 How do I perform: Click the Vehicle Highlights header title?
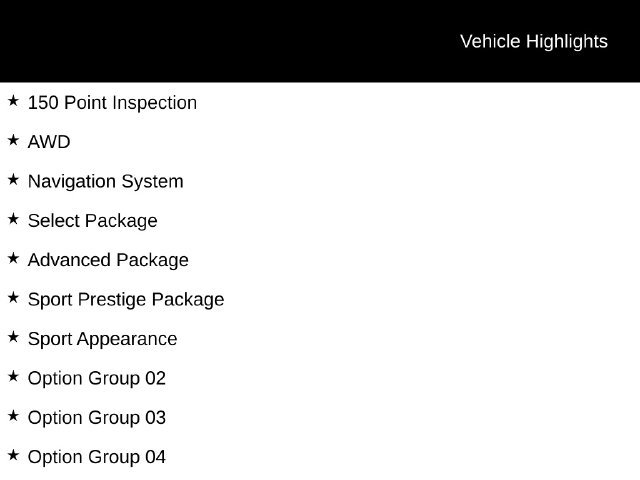pos(534,42)
